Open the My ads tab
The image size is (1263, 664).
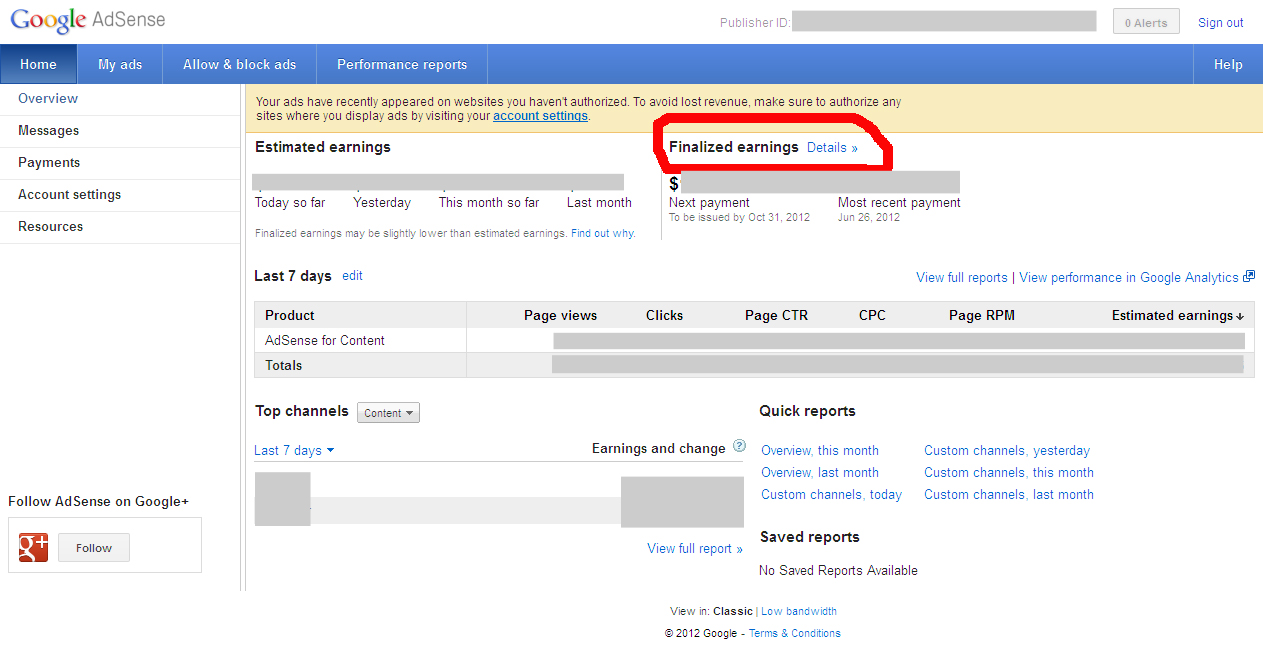point(120,65)
